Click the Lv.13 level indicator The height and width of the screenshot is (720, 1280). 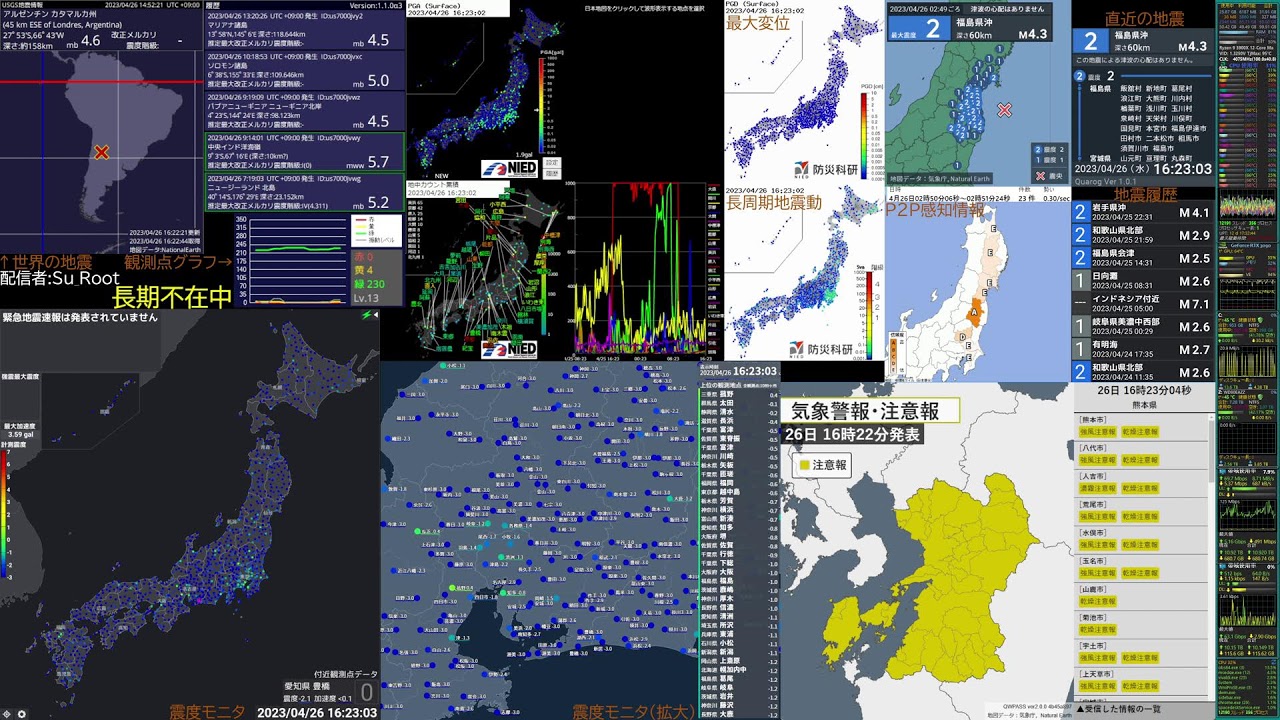368,298
